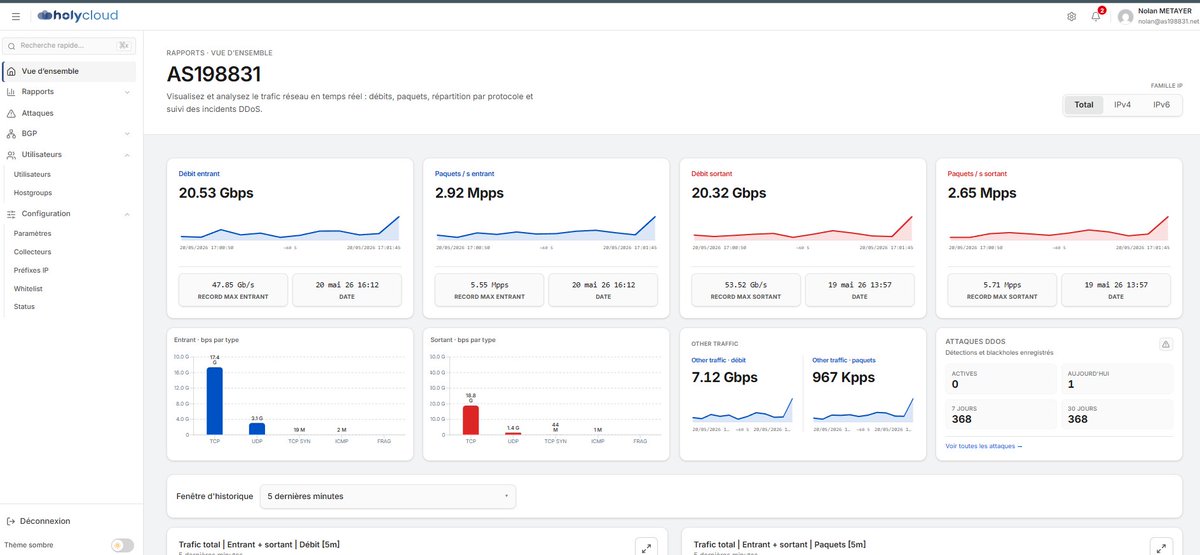Image resolution: width=1200 pixels, height=555 pixels.
Task: Click the search magnifier icon
Action: pyautogui.click(x=11, y=45)
